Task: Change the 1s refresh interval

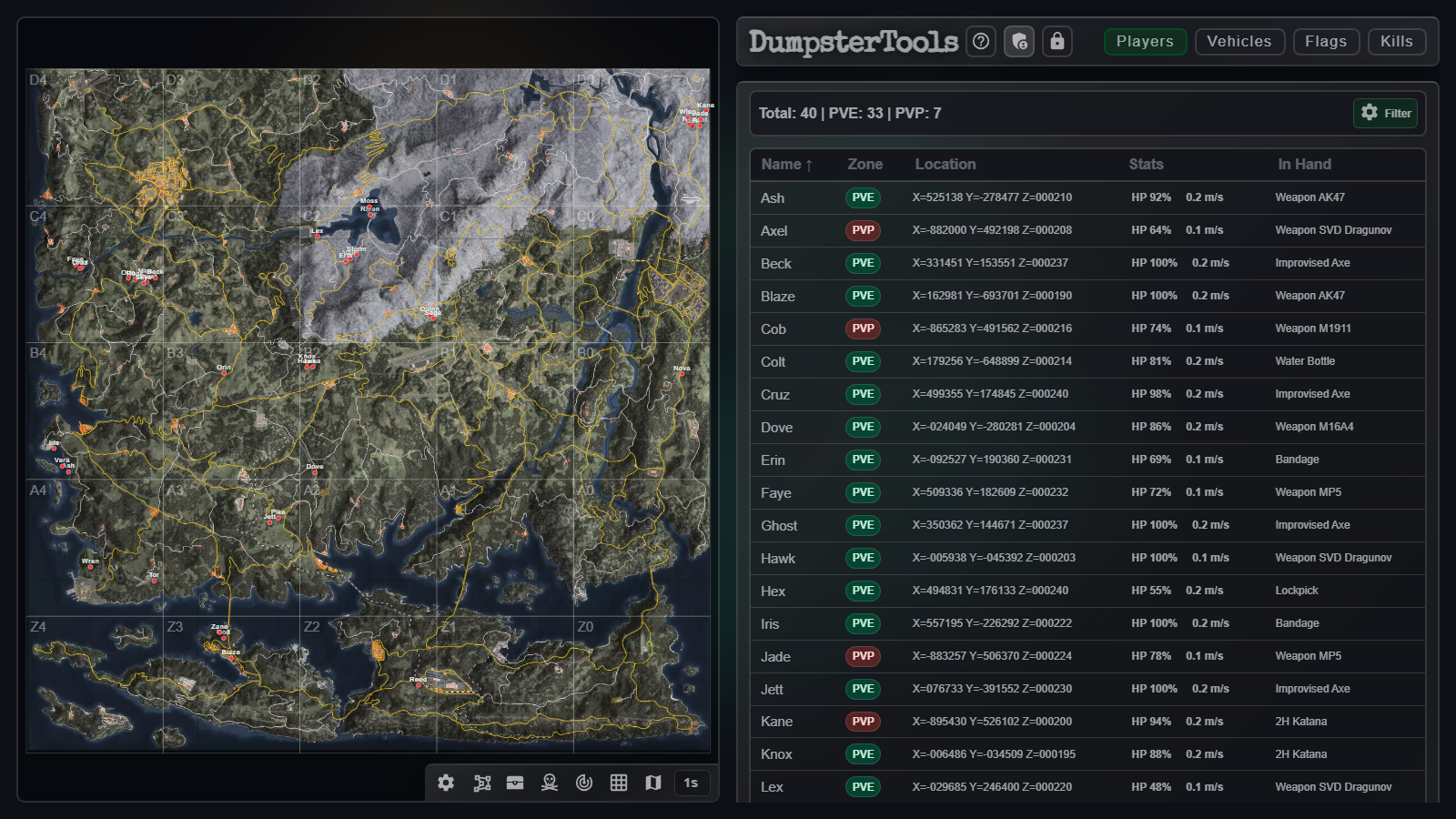Action: coord(691,783)
